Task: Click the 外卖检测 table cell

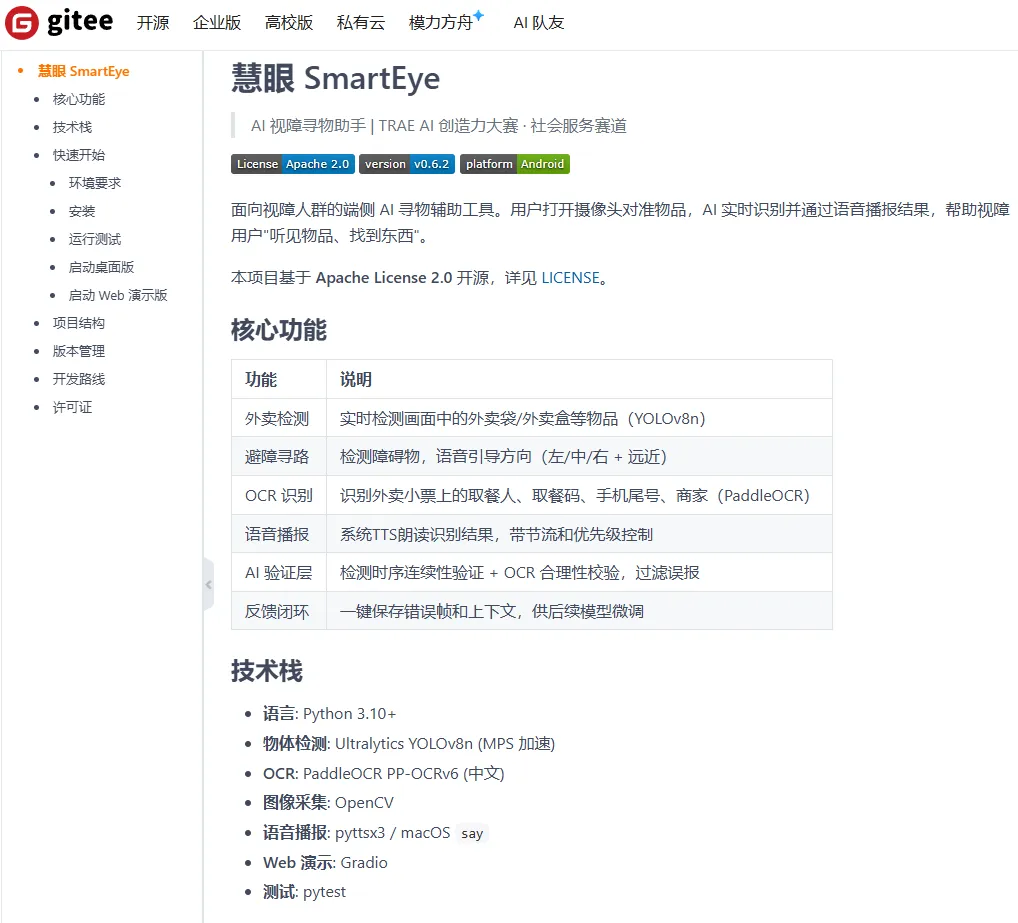Action: pyautogui.click(x=279, y=419)
